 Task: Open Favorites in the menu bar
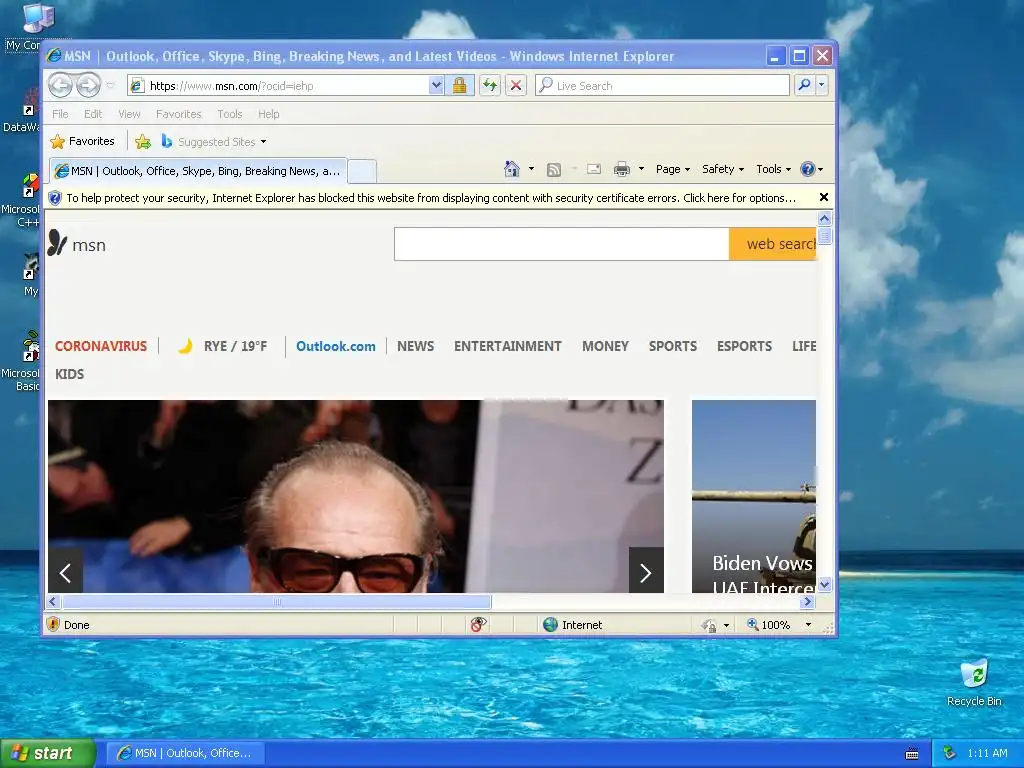click(178, 114)
